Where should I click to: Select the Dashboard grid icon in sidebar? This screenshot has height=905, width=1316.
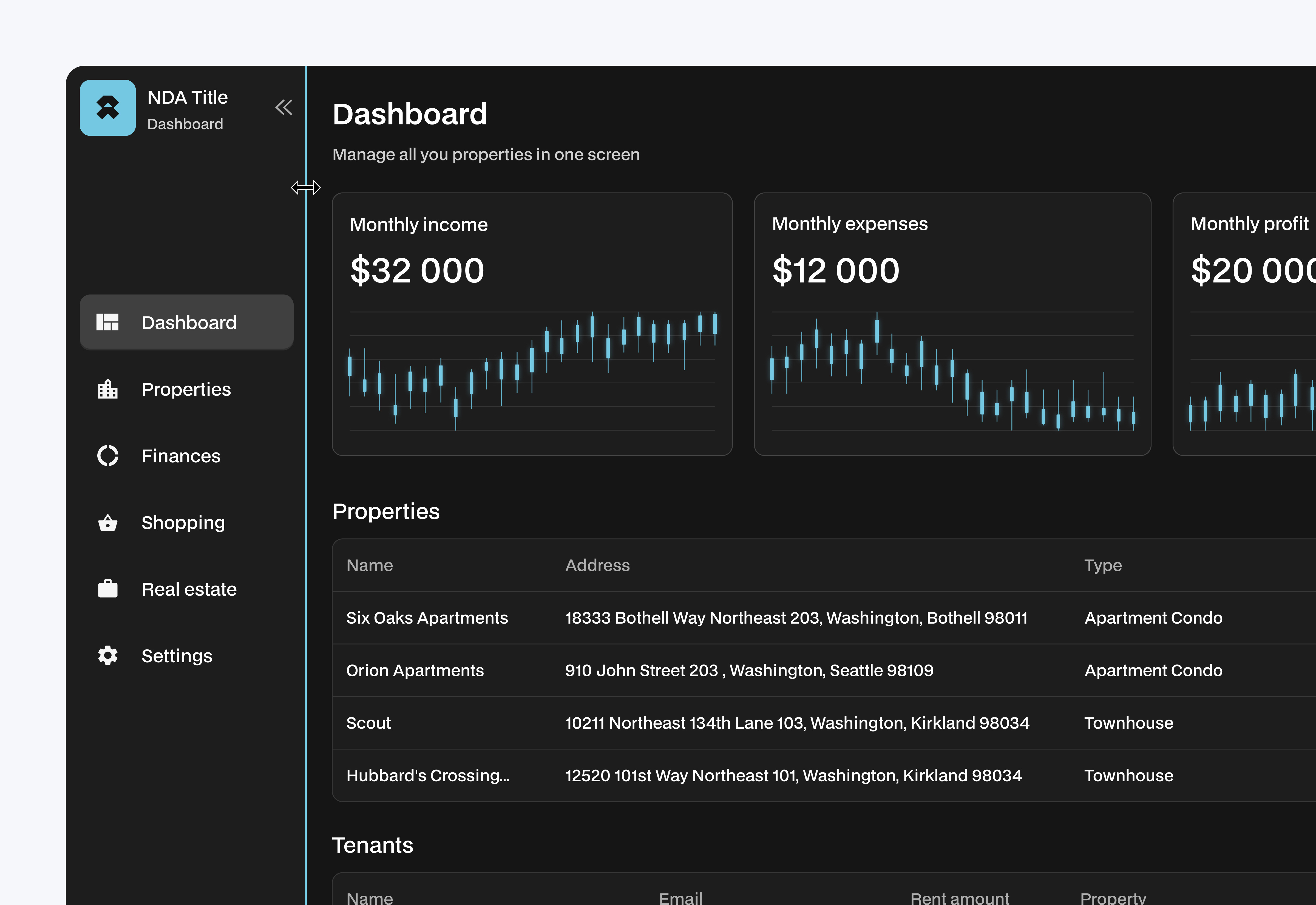(108, 322)
